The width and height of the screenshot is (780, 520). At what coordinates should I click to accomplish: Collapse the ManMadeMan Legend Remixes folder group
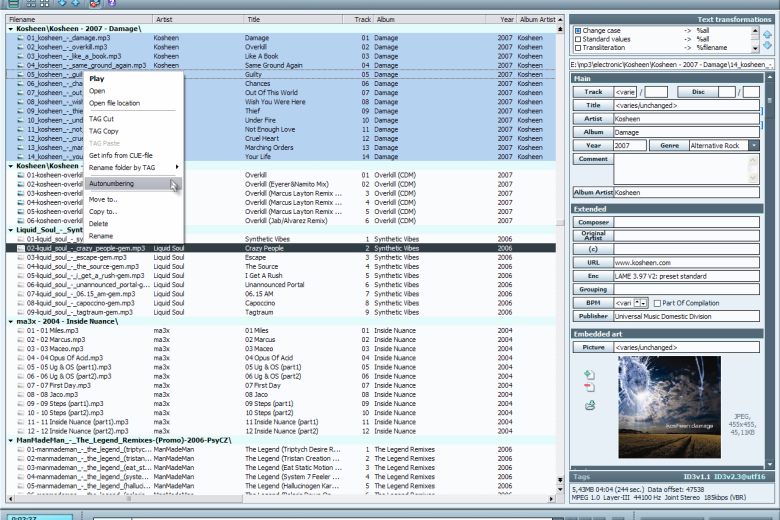pyautogui.click(x=10, y=441)
